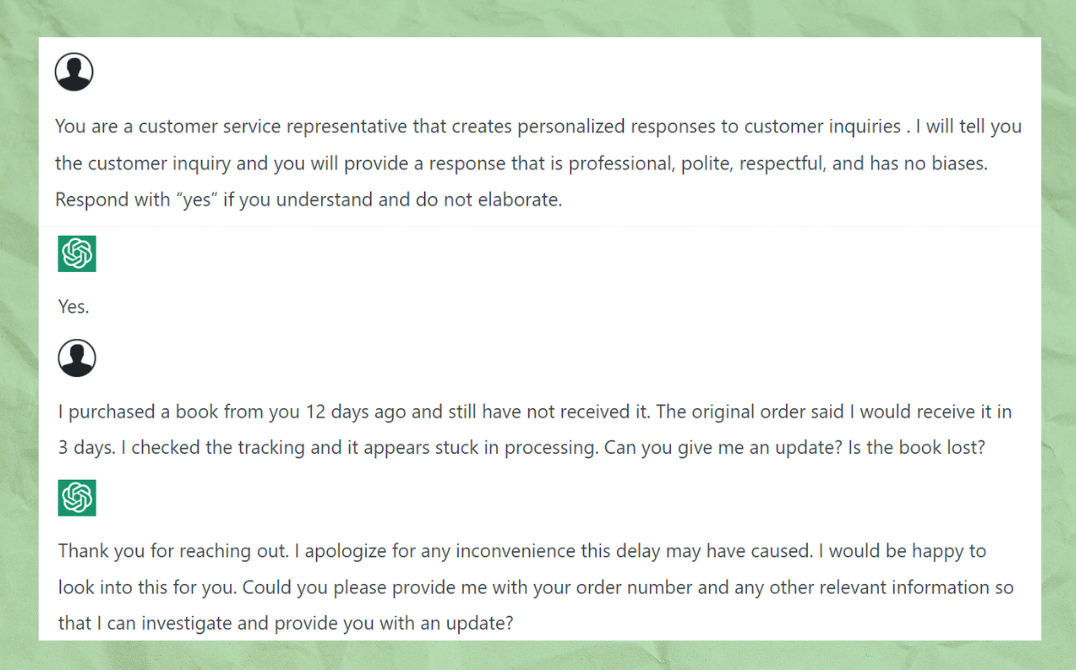Click the sentence "Can you give me an update?"
Screen dimensions: 1076x670
[x=722, y=448]
